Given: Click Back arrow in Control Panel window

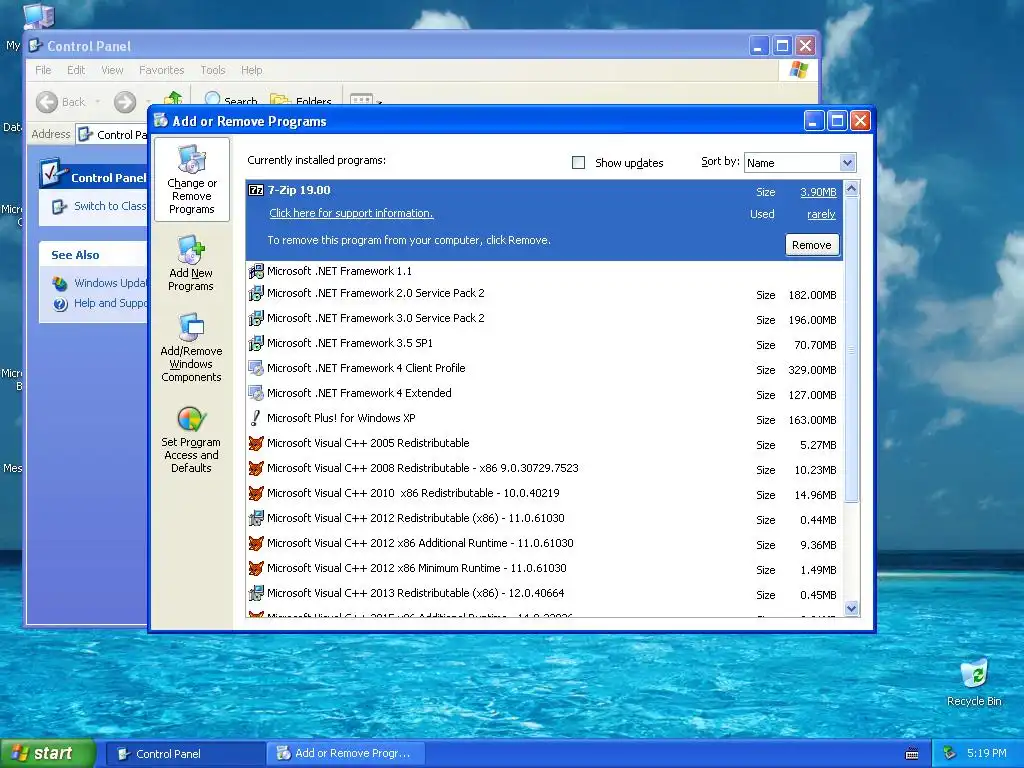Looking at the screenshot, I should coord(47,101).
